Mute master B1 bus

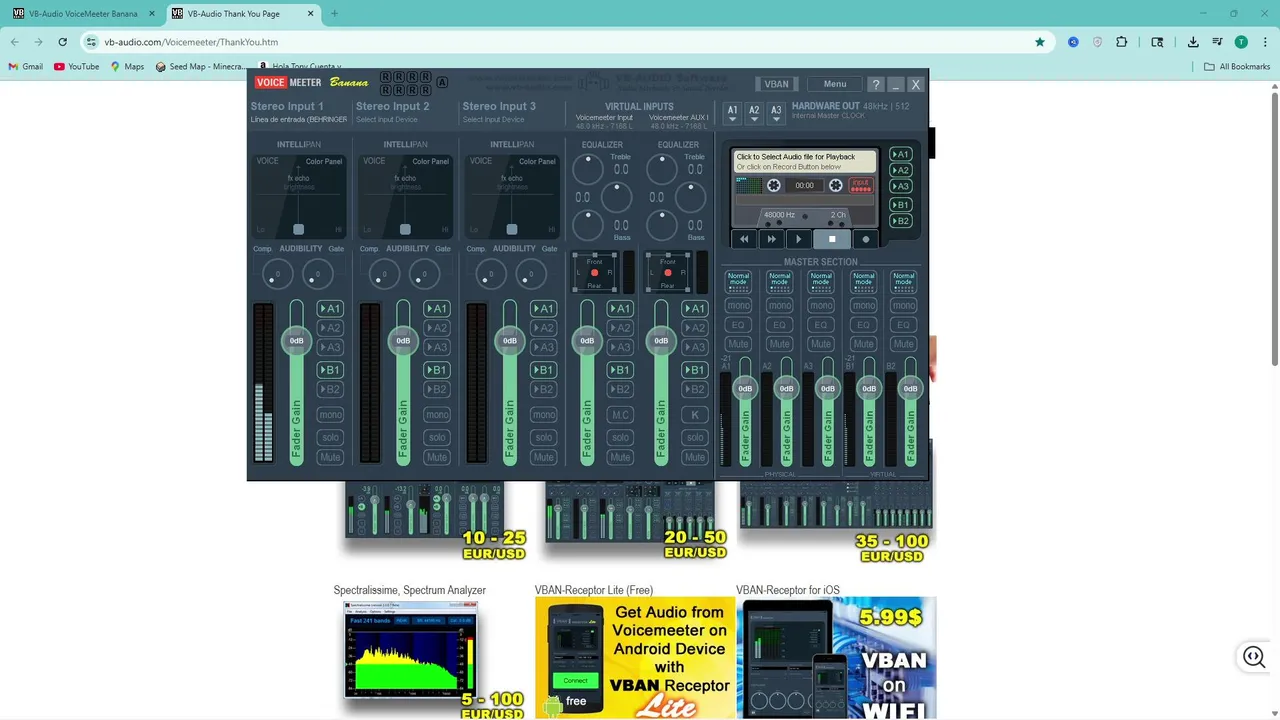tap(863, 344)
